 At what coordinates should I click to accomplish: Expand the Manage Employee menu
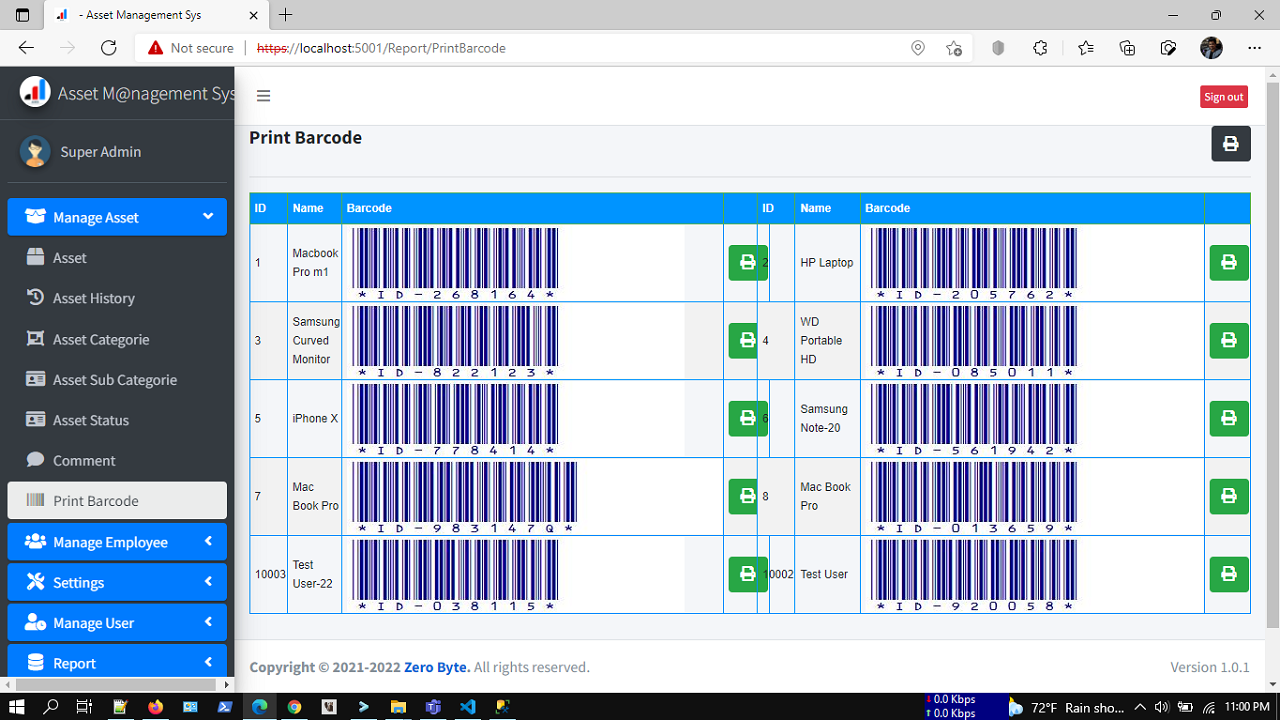(117, 542)
